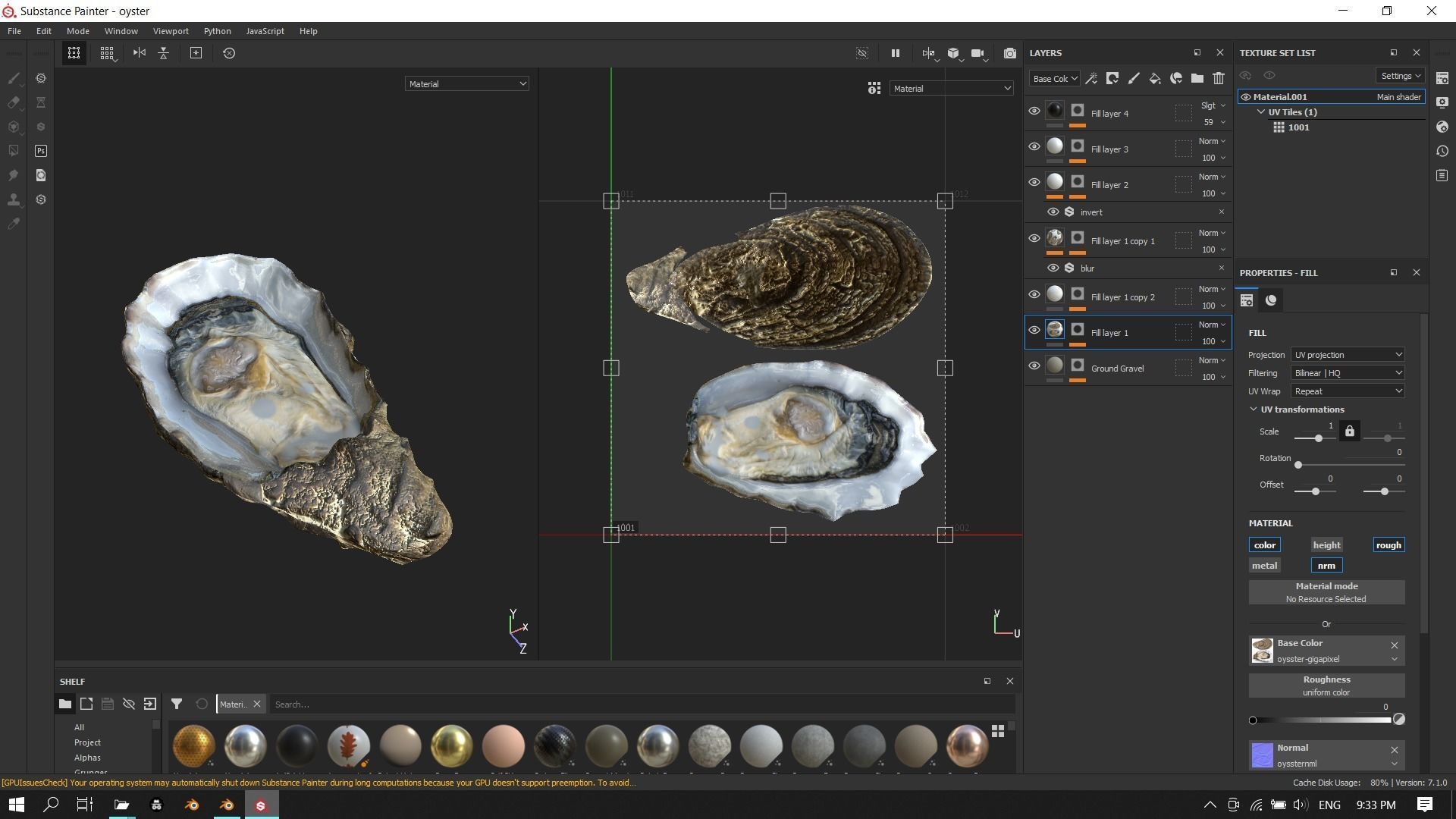This screenshot has width=1456, height=819.
Task: Create a new layer folder
Action: point(1197,78)
